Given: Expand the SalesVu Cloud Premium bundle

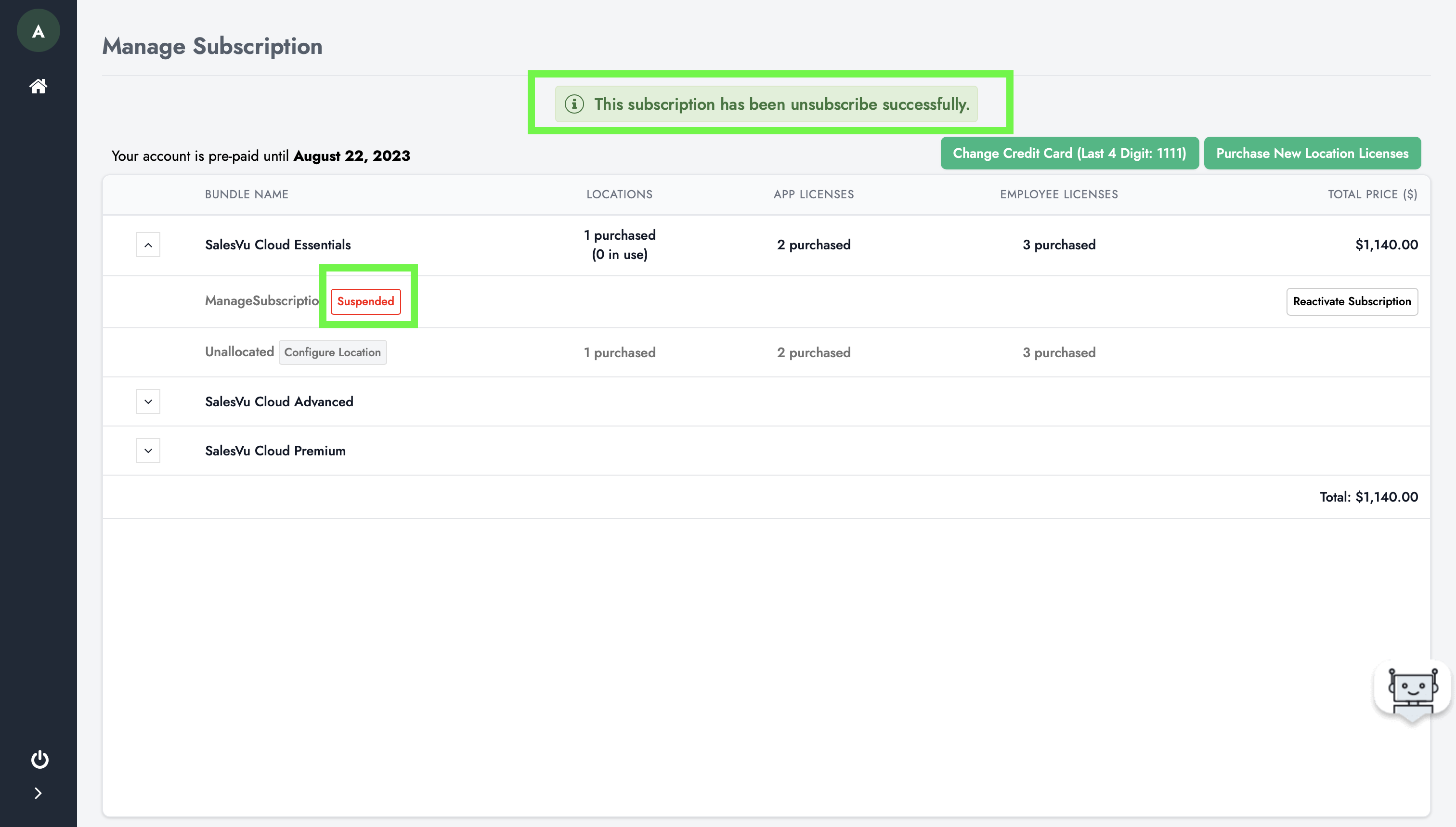Looking at the screenshot, I should (148, 451).
